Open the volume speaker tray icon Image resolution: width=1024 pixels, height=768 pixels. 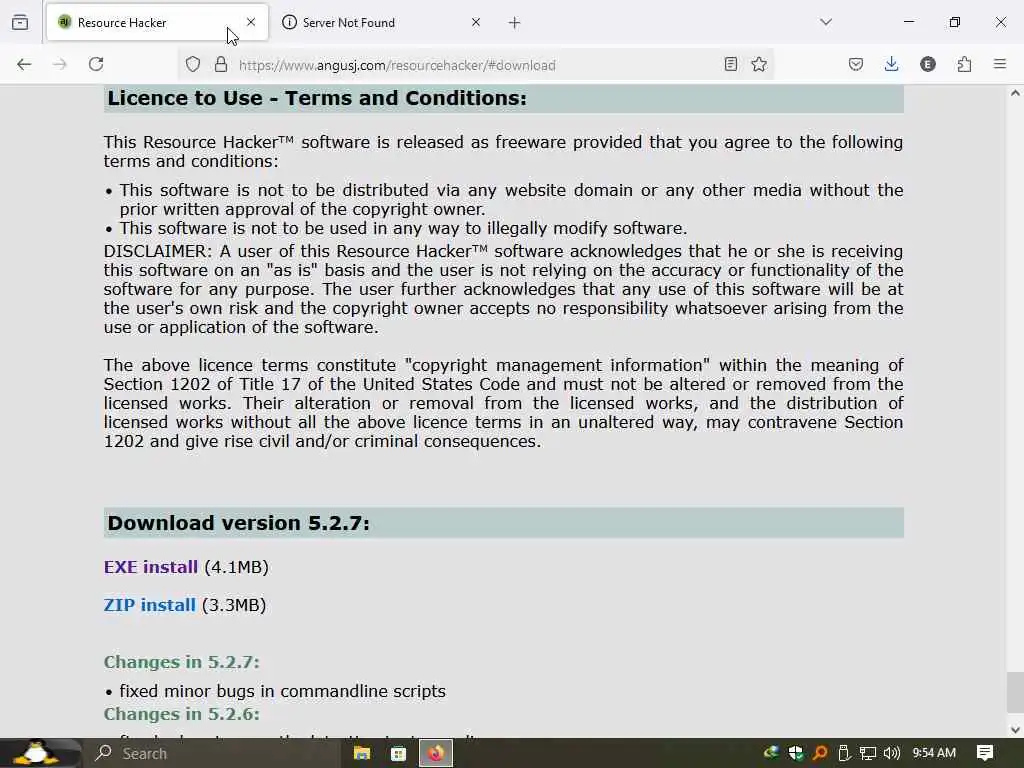(891, 753)
